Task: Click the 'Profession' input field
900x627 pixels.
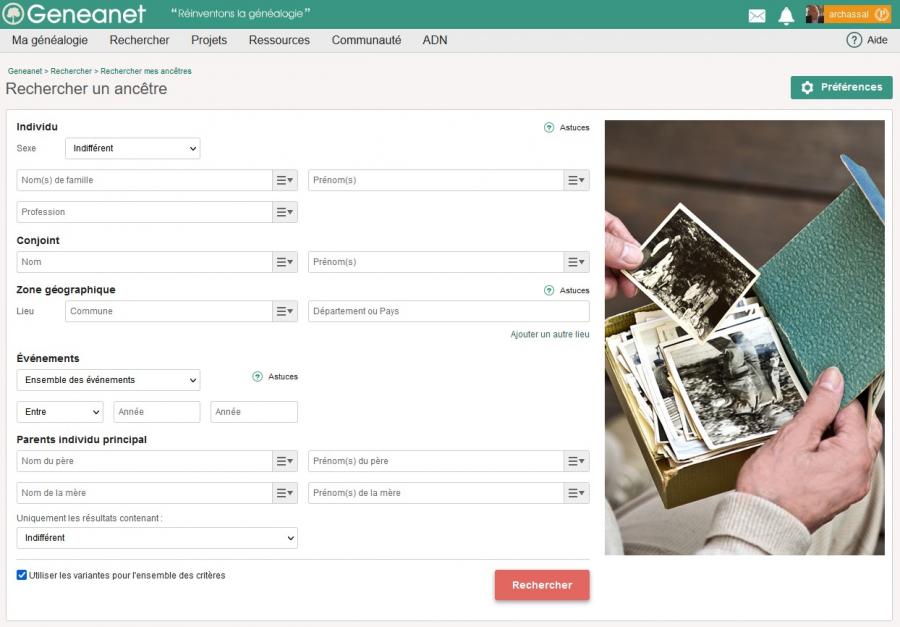Action: click(x=144, y=212)
